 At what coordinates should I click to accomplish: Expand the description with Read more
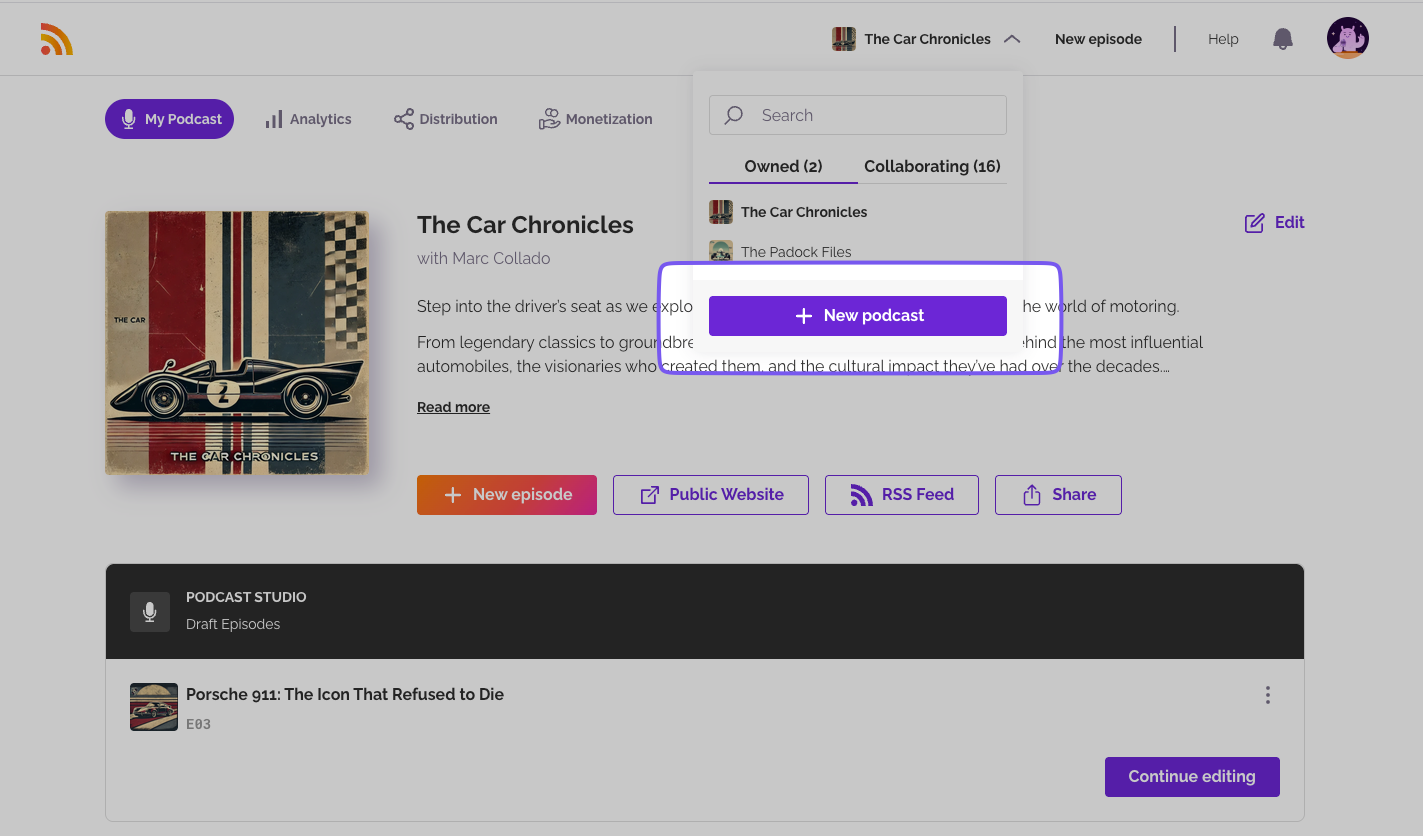[453, 407]
